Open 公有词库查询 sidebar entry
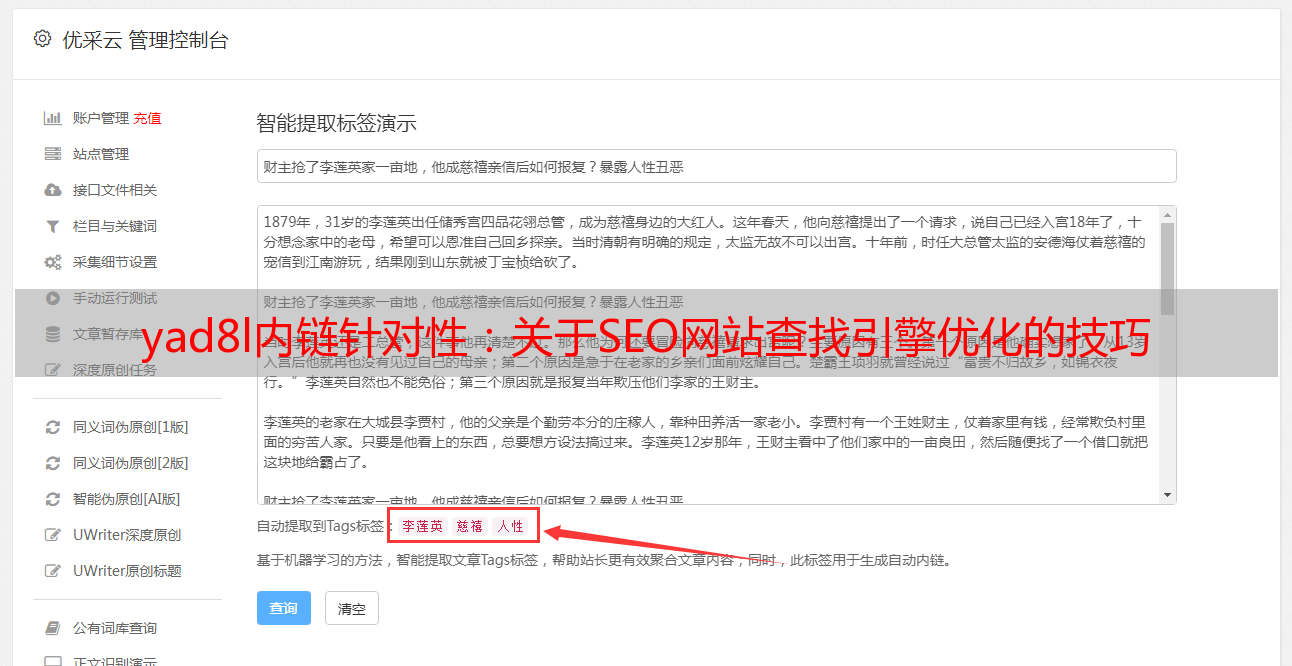Screen dimensions: 1292x666 click(115, 628)
